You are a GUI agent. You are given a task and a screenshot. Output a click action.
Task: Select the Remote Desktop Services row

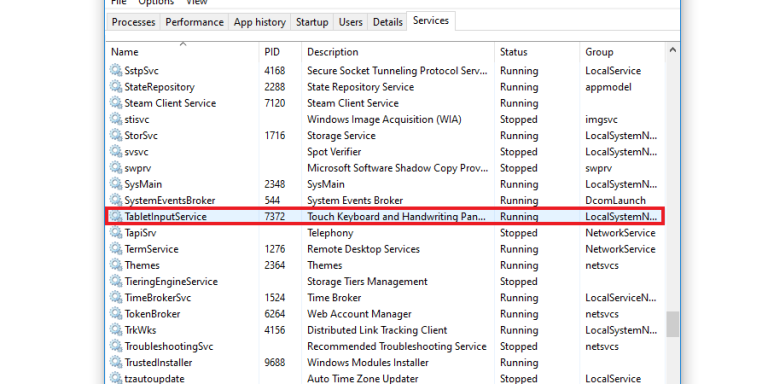click(385, 249)
